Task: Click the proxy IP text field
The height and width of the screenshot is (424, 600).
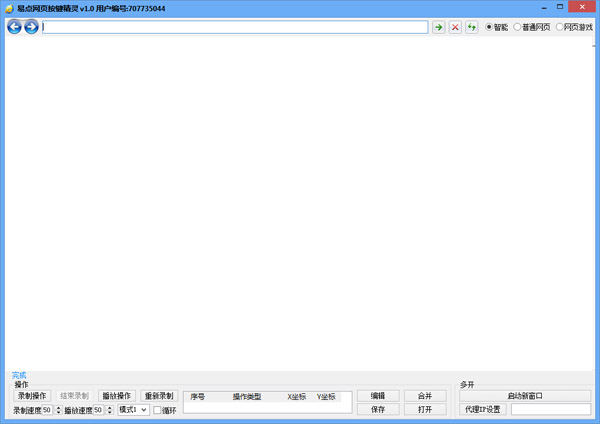Action: click(x=551, y=409)
